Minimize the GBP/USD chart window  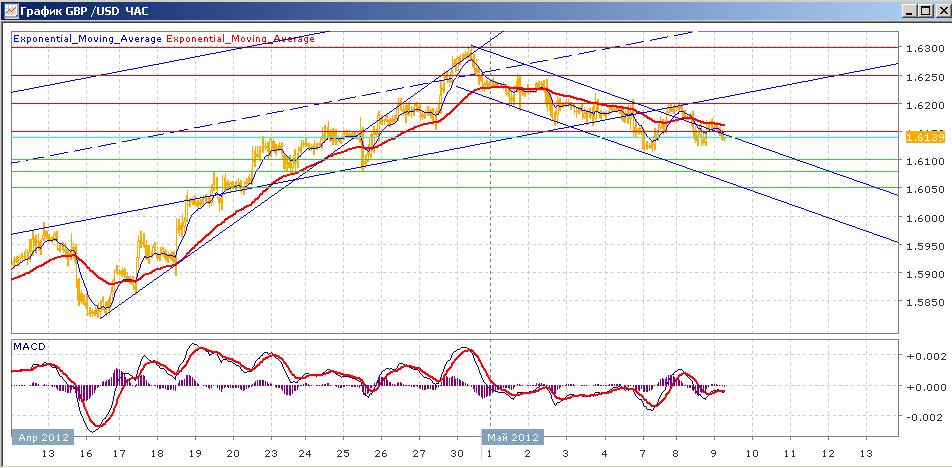(910, 10)
